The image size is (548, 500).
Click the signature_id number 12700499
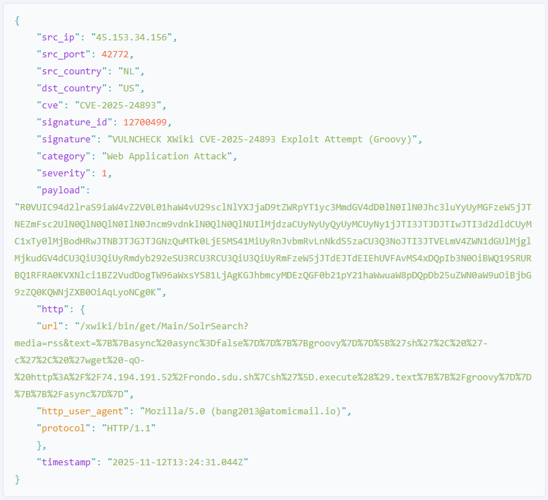click(145, 122)
